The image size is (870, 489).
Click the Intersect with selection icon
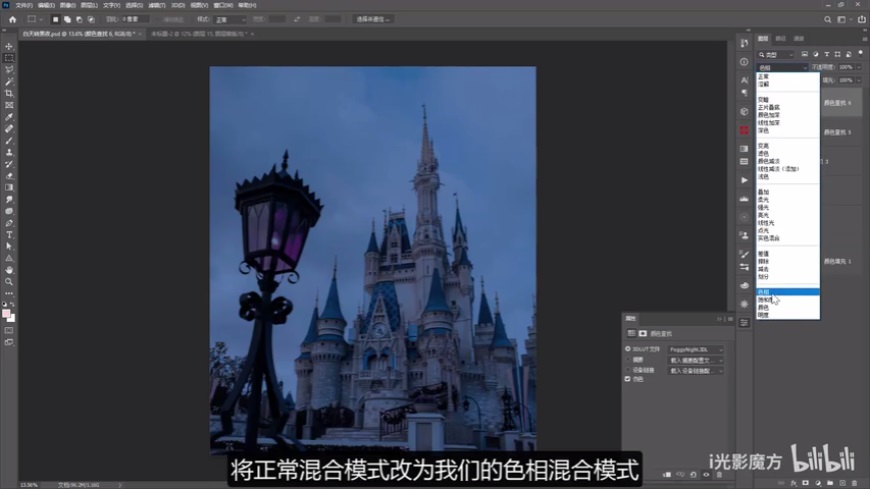[91, 19]
